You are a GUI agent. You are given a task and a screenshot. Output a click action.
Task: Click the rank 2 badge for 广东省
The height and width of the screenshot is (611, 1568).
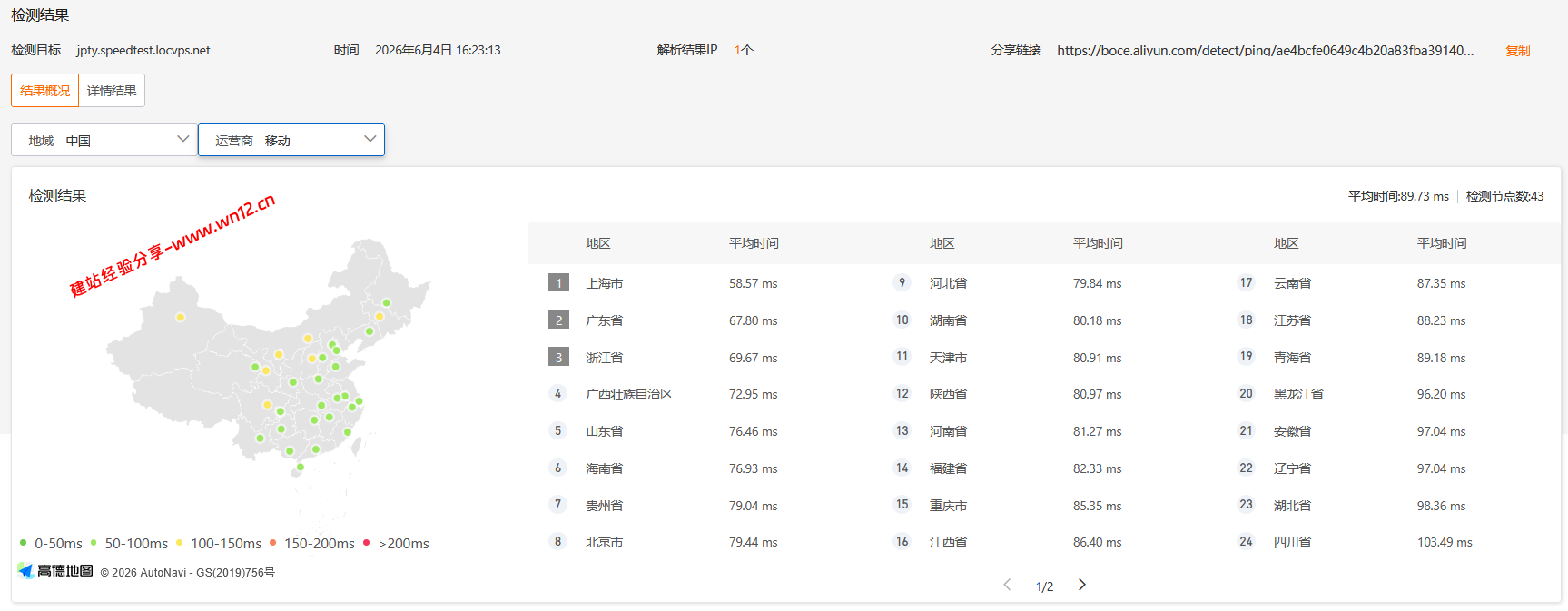coord(558,320)
